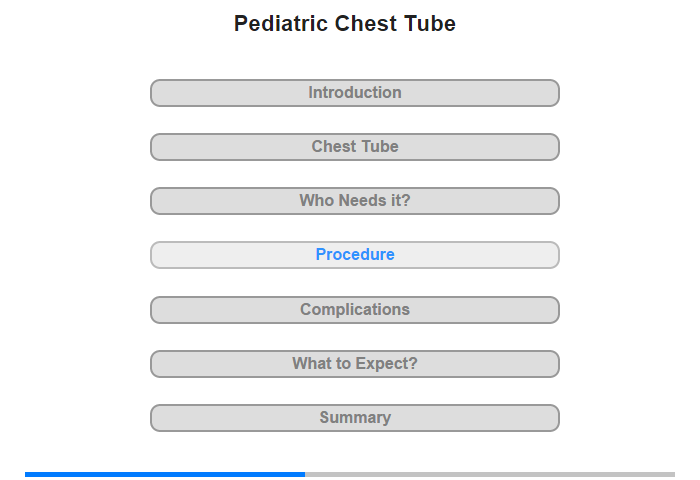The height and width of the screenshot is (480, 700).
Task: Click the Who Needs it? text
Action: tap(355, 200)
